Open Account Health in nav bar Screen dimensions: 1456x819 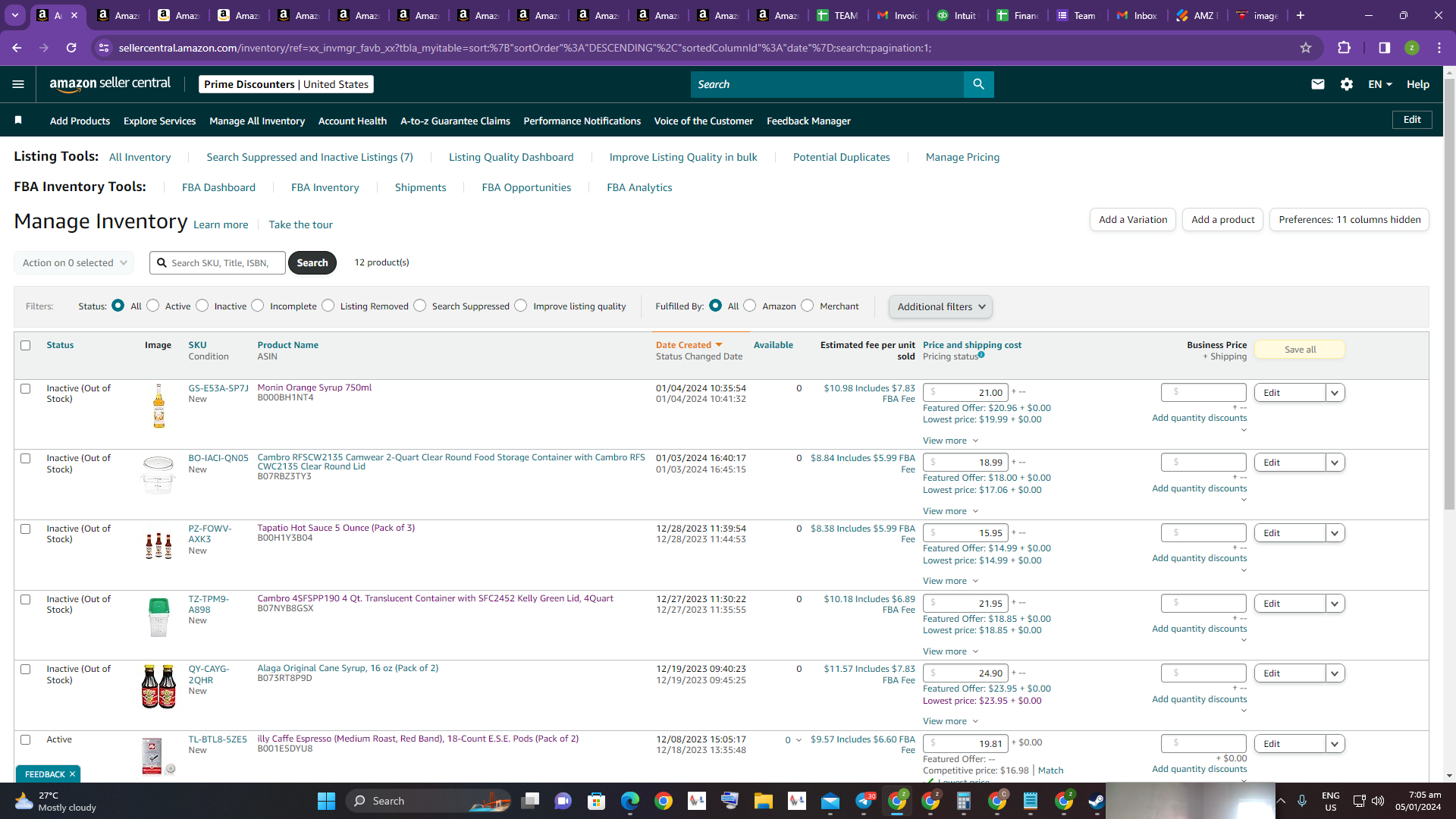[x=353, y=121]
